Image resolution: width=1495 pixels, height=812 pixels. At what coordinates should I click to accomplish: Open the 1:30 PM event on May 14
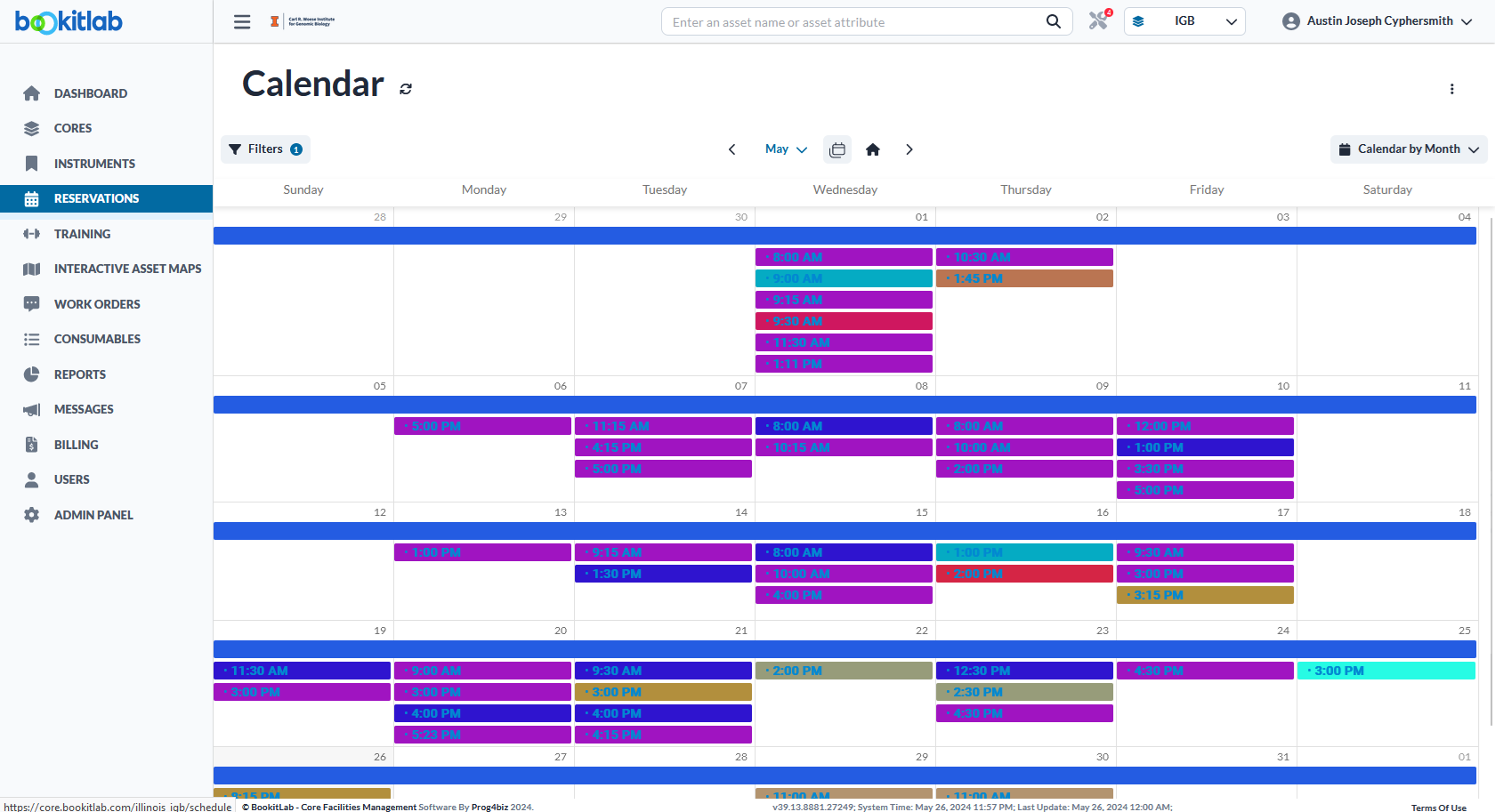click(663, 574)
